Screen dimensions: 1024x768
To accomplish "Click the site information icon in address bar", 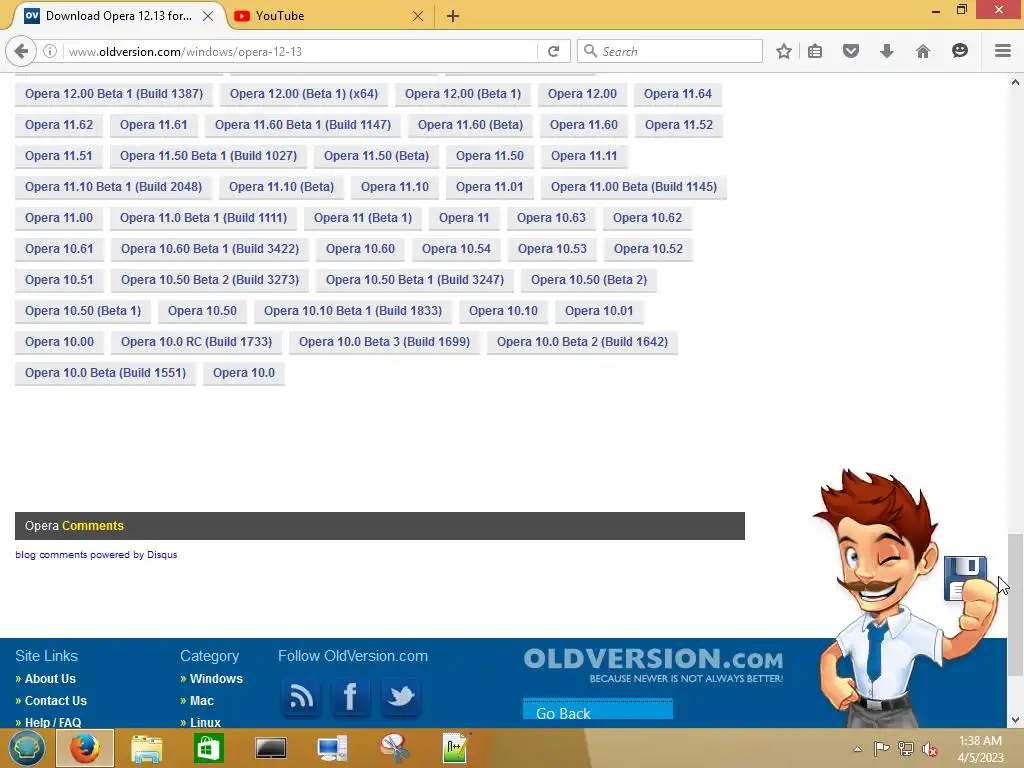I will 50,51.
